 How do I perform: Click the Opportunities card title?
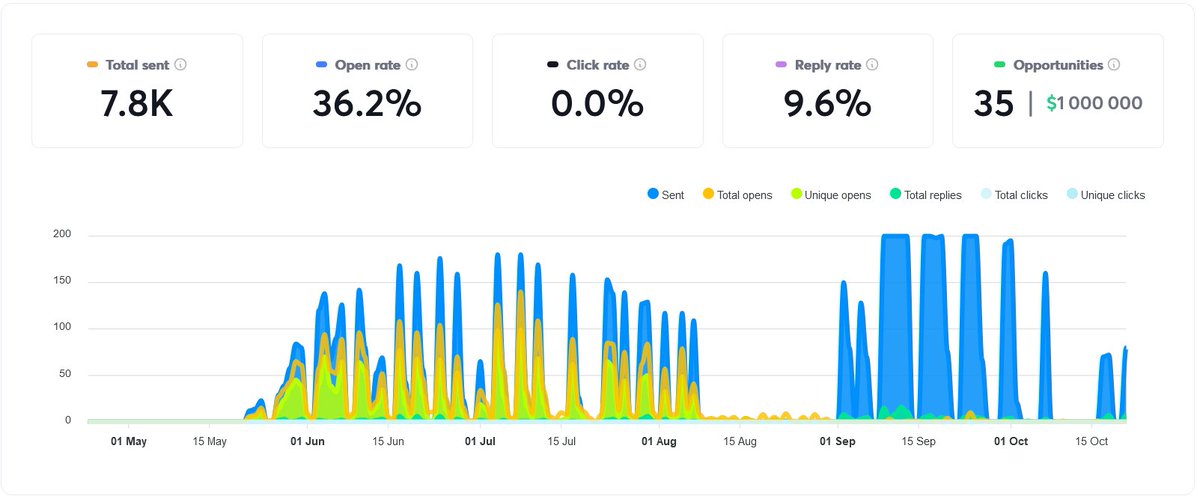coord(1058,65)
